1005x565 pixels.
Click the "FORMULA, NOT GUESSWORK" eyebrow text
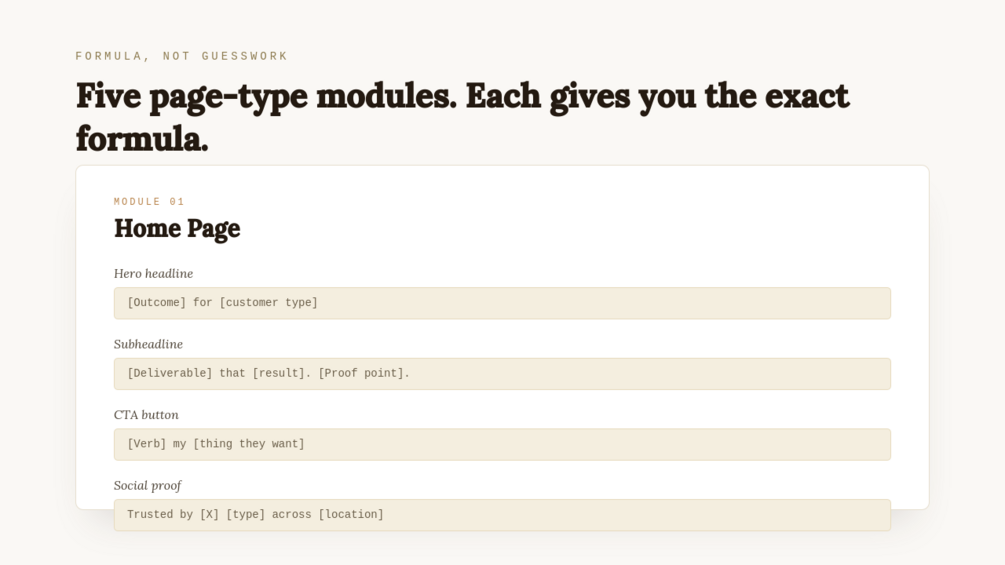(181, 56)
